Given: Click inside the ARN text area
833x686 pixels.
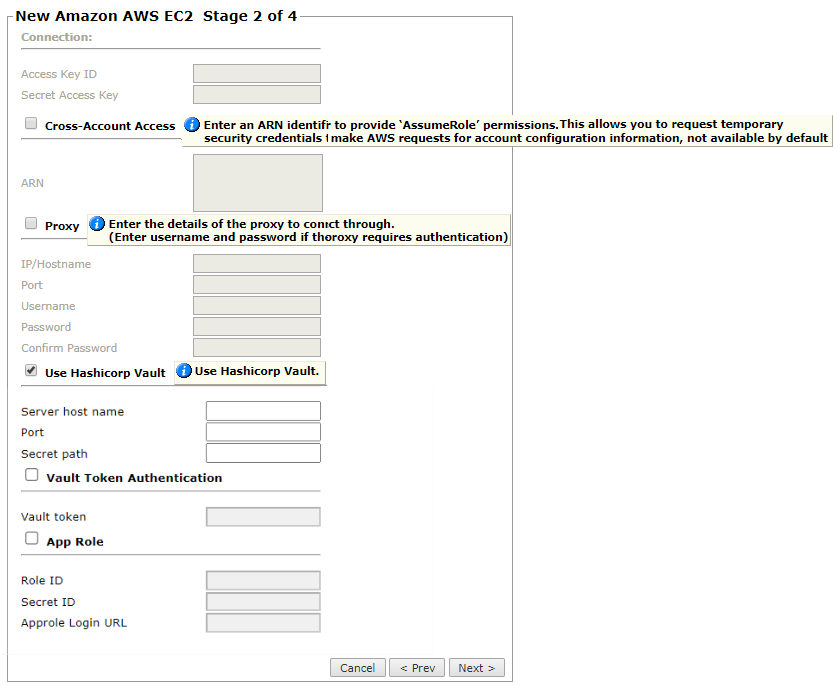Looking at the screenshot, I should point(258,183).
